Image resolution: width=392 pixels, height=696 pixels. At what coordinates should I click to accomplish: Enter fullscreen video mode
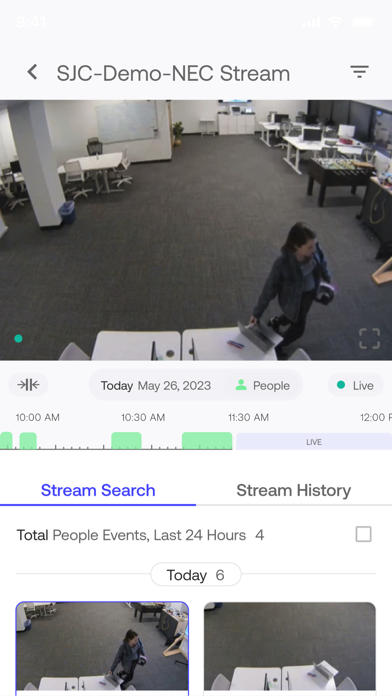coord(369,339)
